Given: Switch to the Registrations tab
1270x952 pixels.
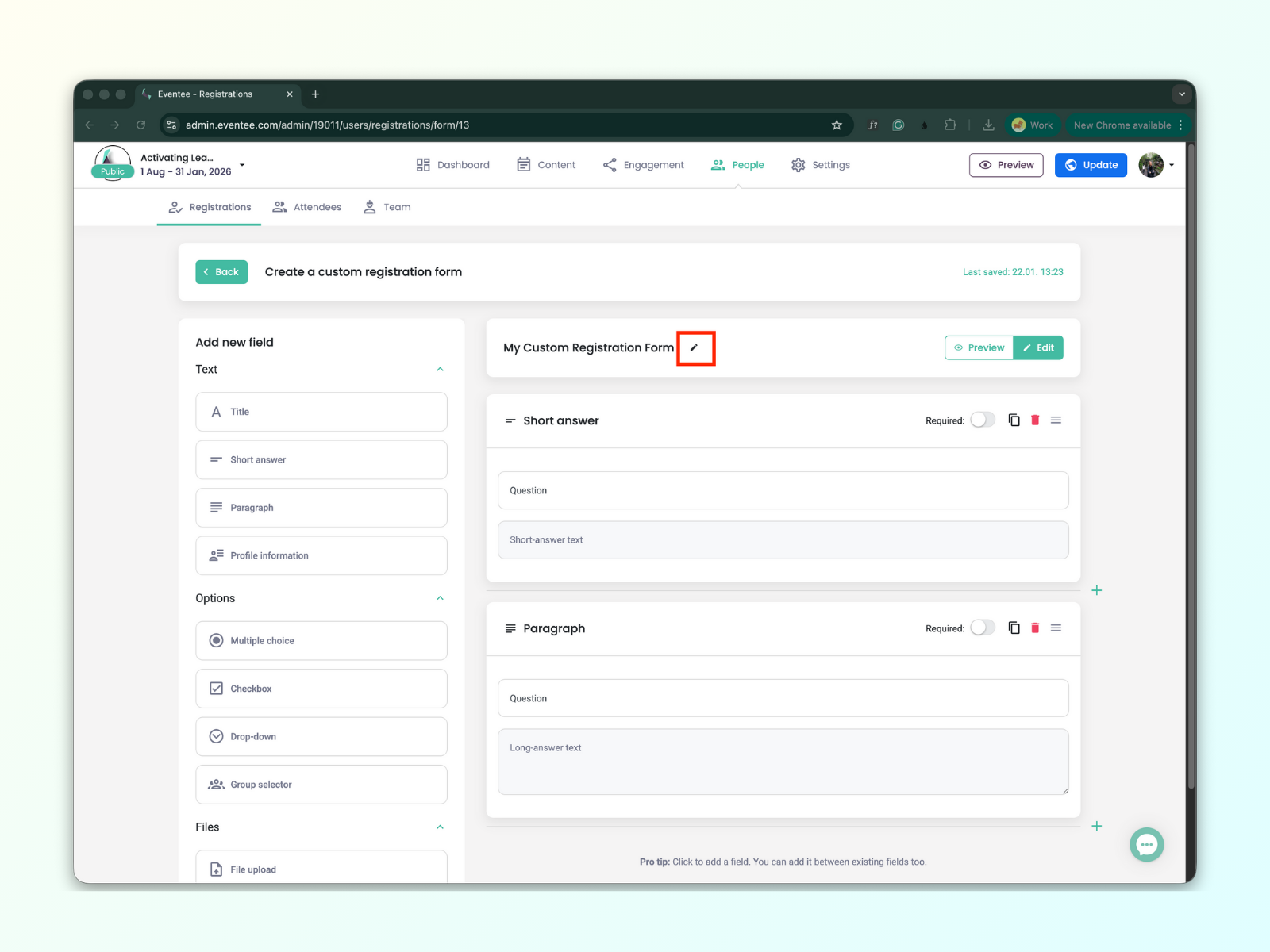Looking at the screenshot, I should (210, 207).
